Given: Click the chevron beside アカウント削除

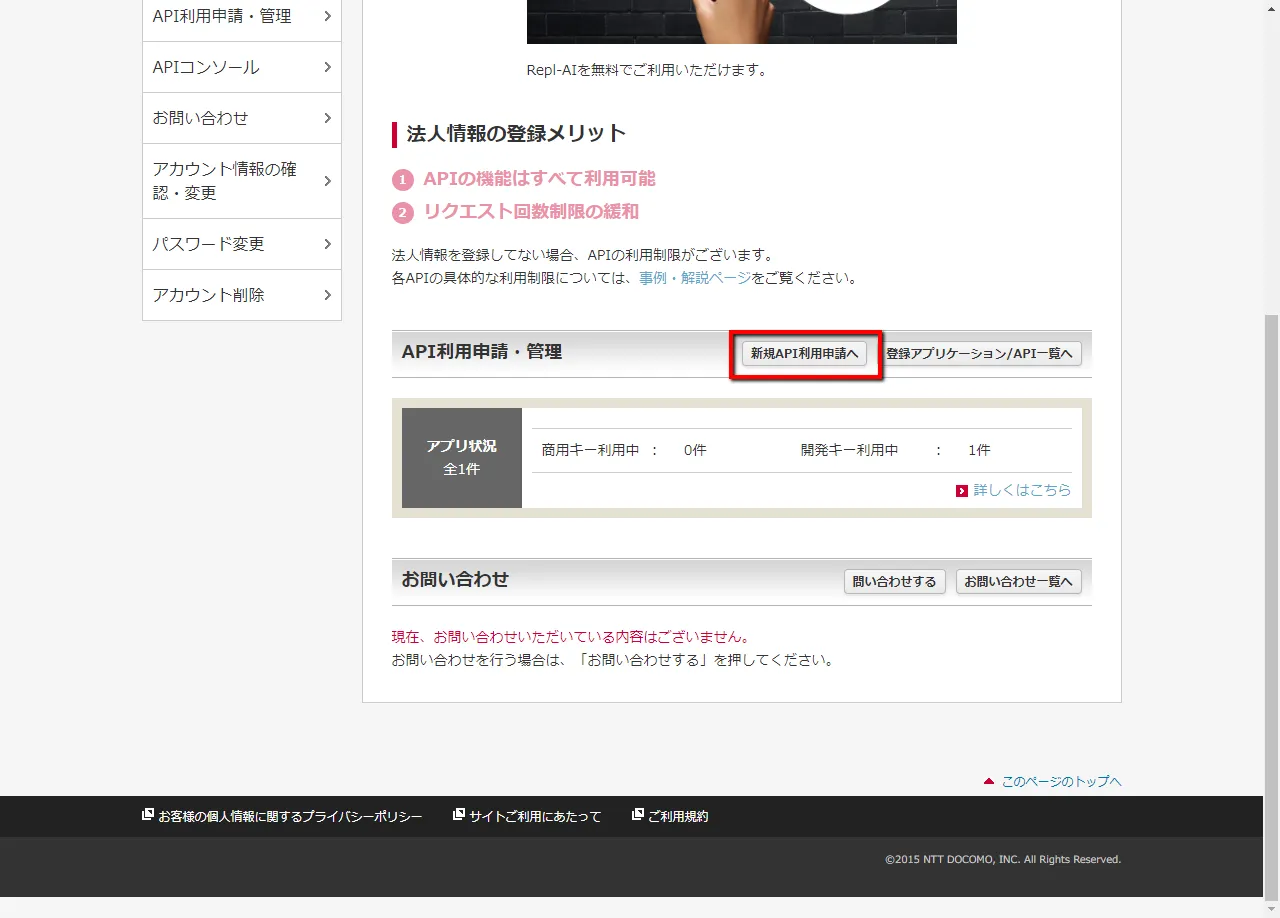Looking at the screenshot, I should coord(327,295).
